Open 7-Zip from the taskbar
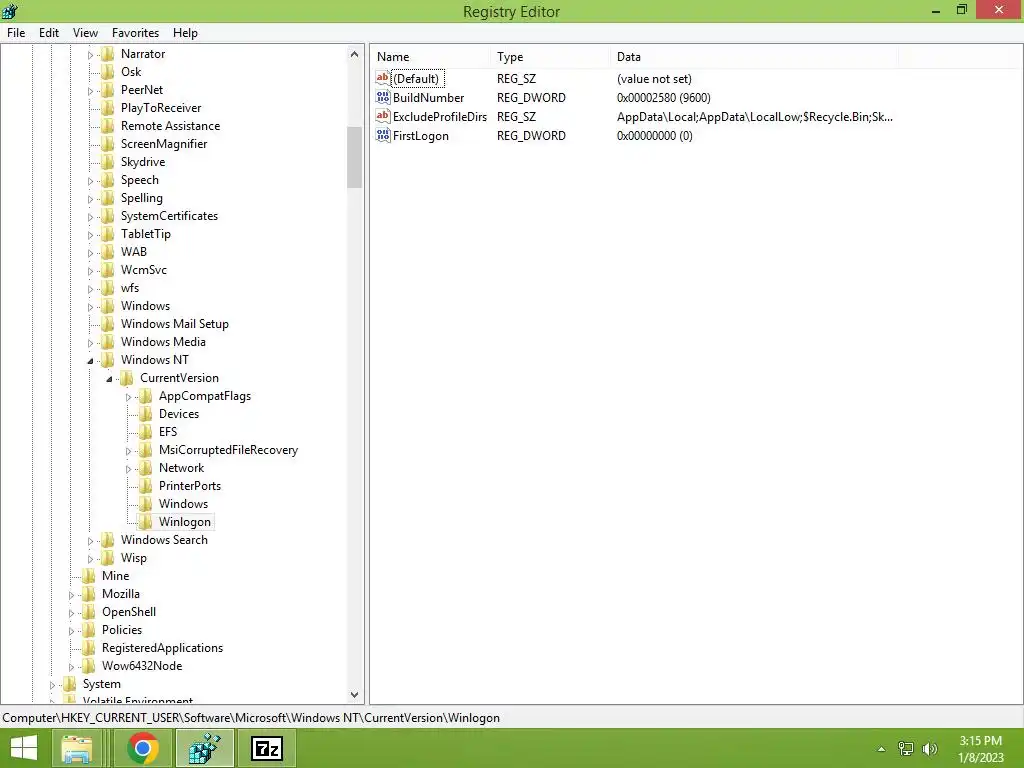 [267, 748]
